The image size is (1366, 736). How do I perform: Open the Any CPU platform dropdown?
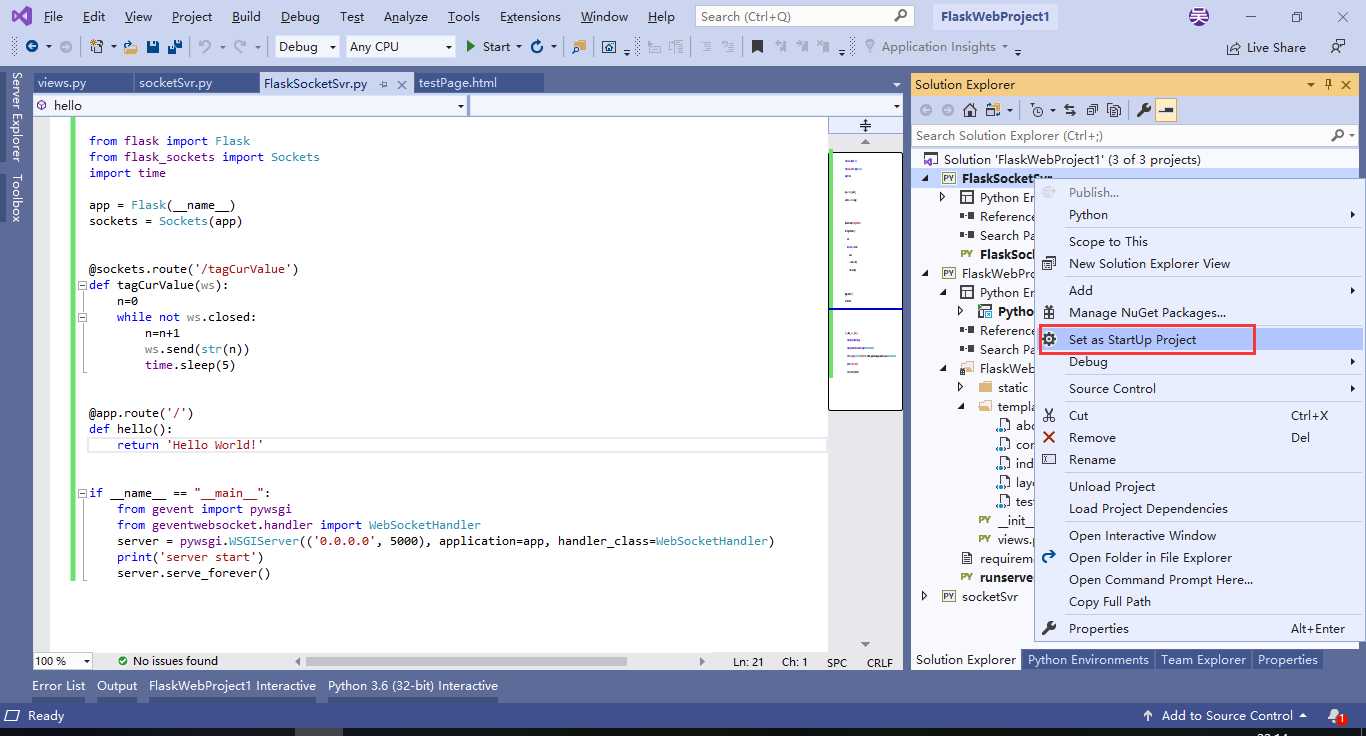401,46
